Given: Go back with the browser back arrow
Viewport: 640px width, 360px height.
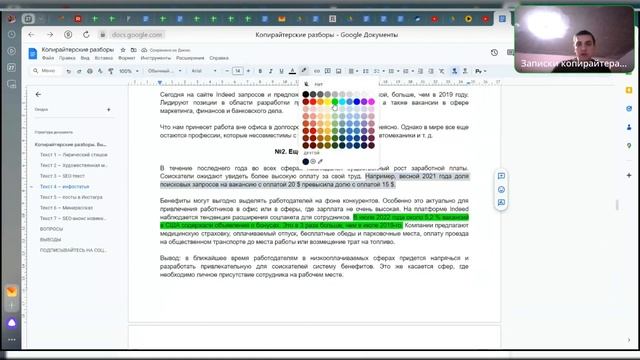Looking at the screenshot, I should tap(31, 35).
